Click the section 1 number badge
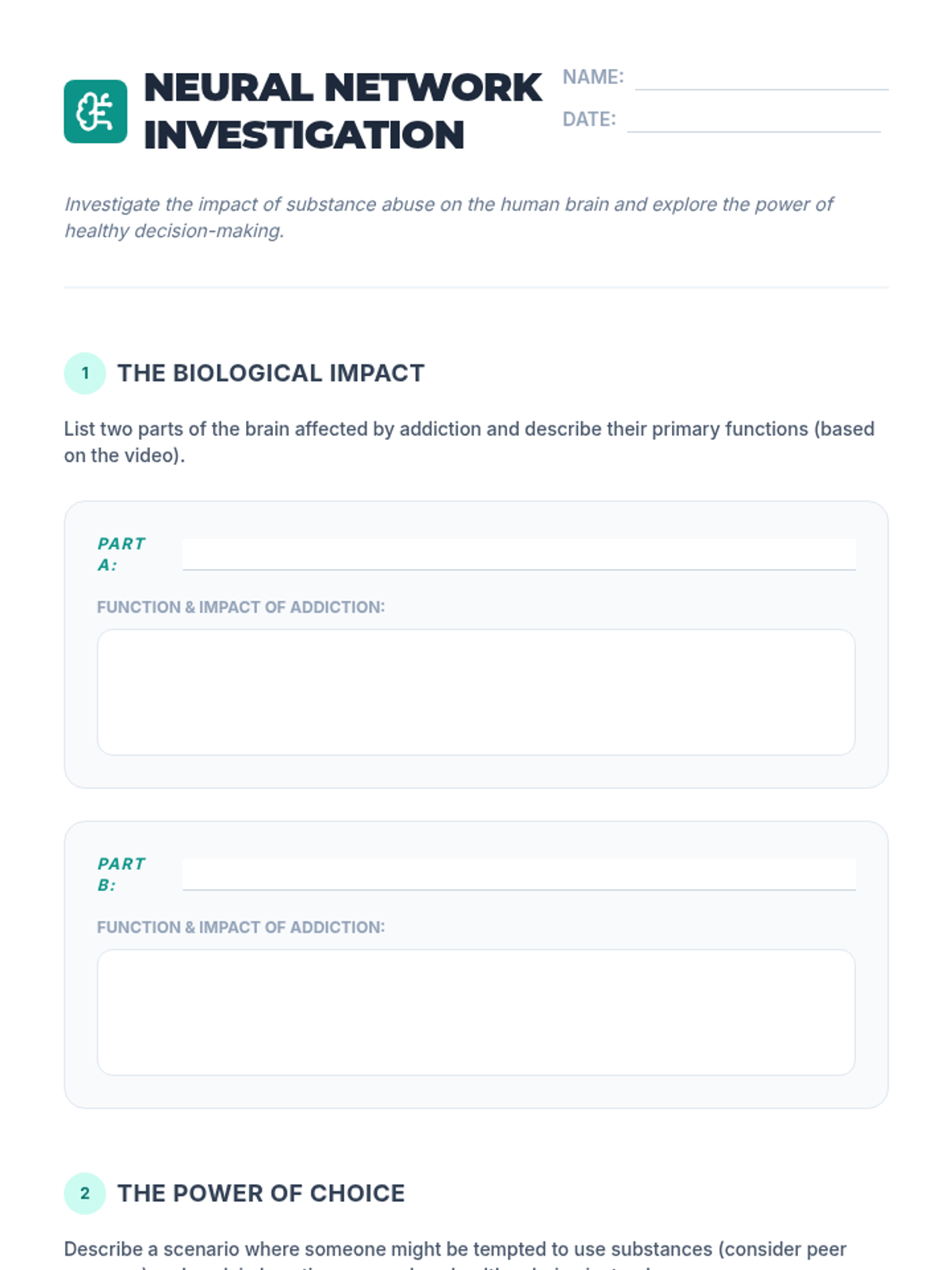The image size is (952, 1270). tap(85, 373)
